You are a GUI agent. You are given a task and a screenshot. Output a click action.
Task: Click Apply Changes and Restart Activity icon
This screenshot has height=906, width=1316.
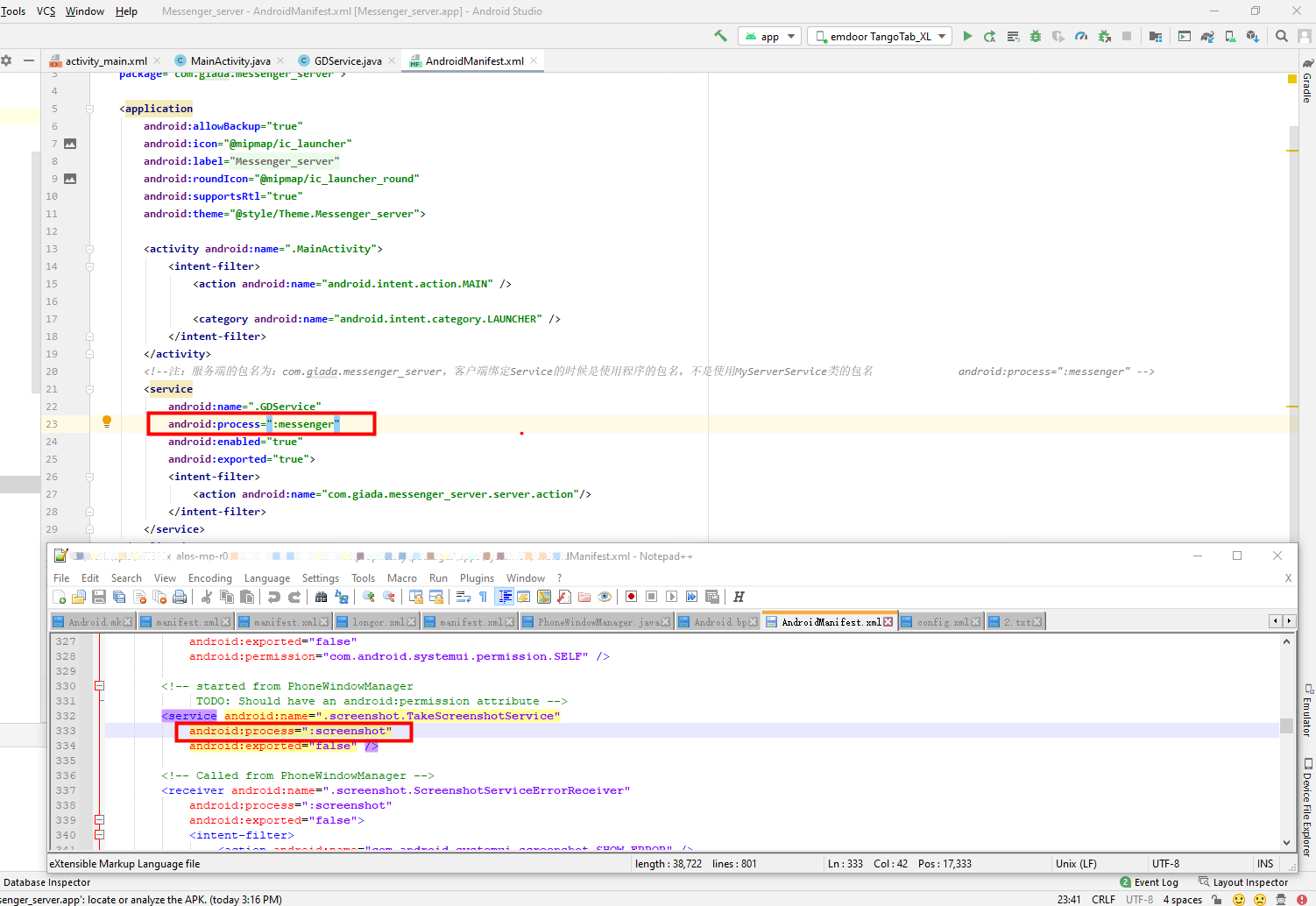990,36
